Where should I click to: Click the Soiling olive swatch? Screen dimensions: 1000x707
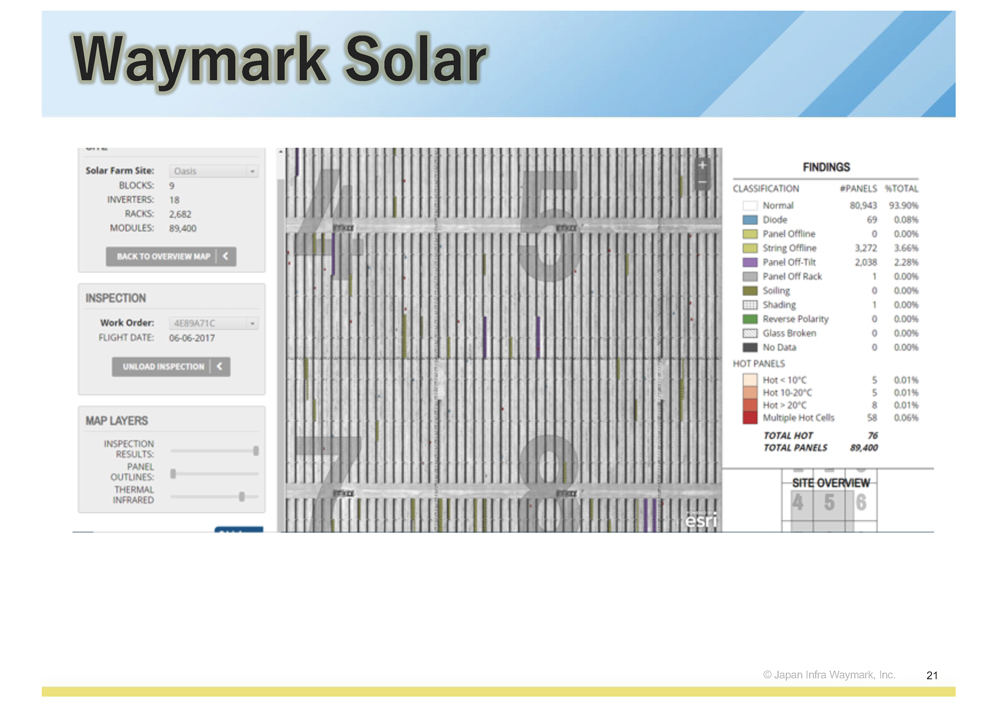[750, 291]
